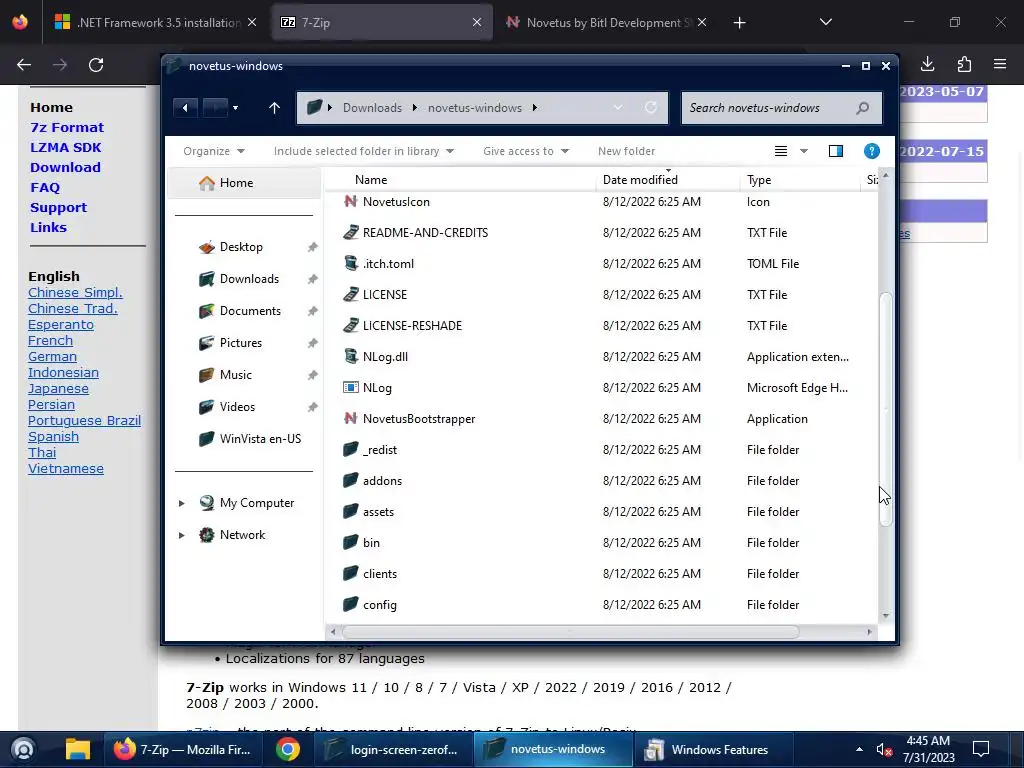Image resolution: width=1024 pixels, height=768 pixels.
Task: Open the FAQ link on 7-Zip page
Action: click(x=44, y=187)
